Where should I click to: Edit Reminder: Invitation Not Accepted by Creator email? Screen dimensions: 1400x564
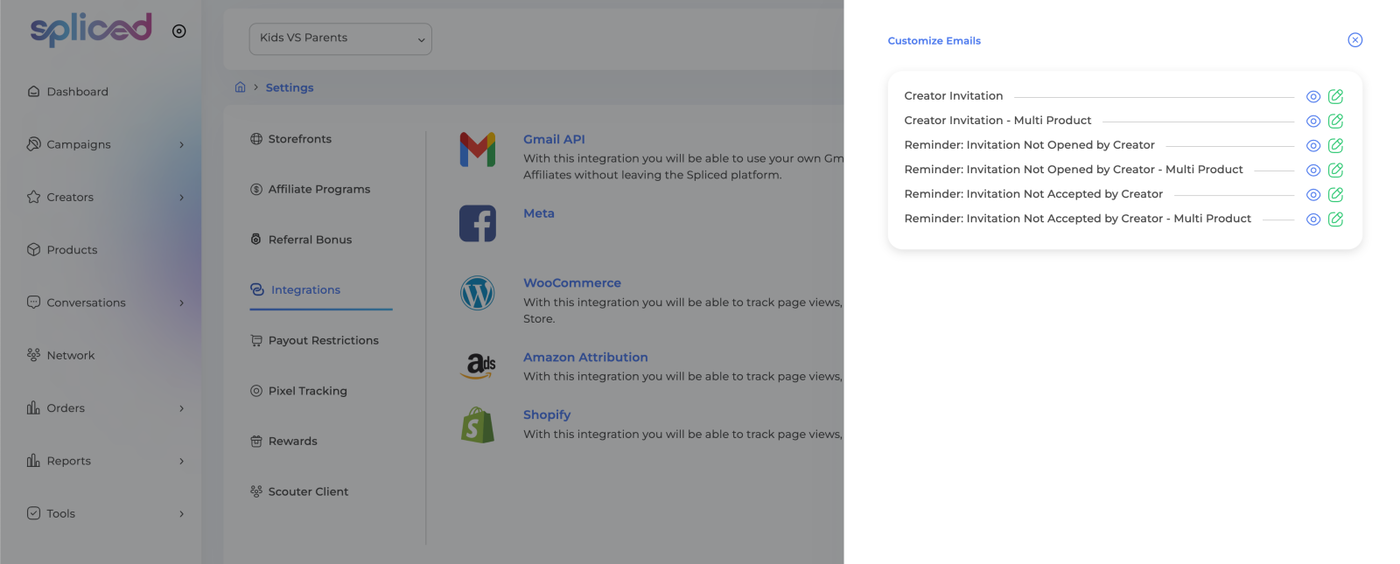pos(1335,195)
